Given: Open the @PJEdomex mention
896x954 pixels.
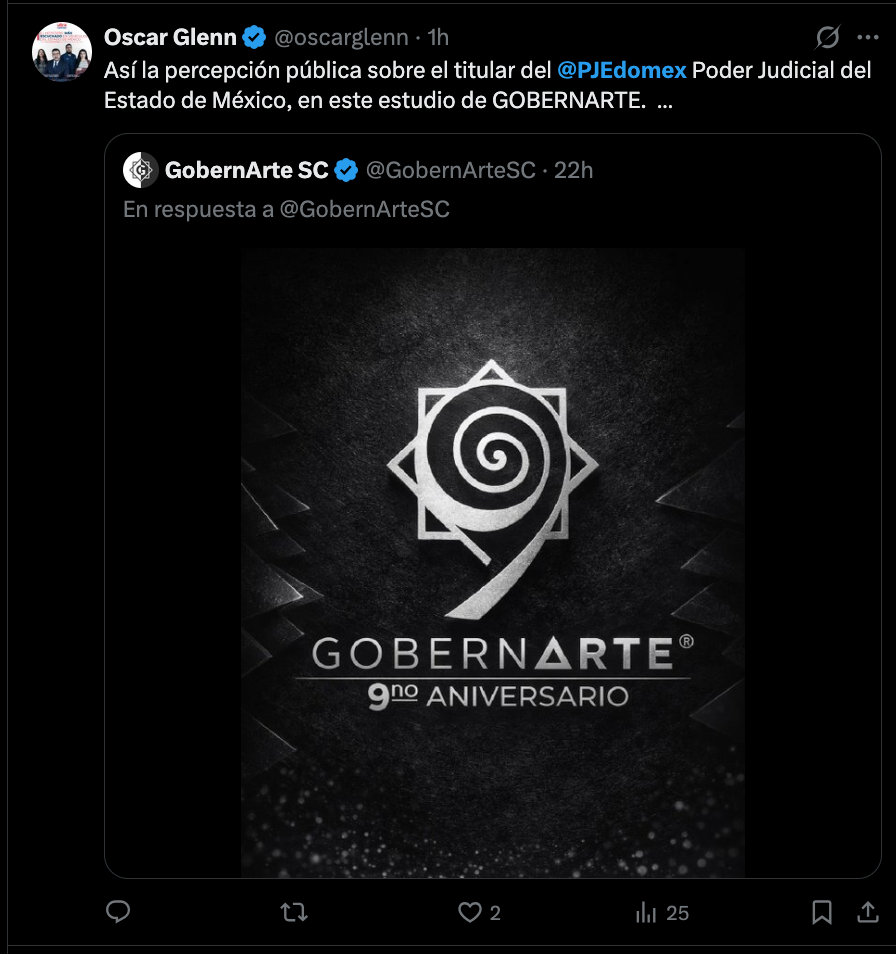Looking at the screenshot, I should coord(621,71).
